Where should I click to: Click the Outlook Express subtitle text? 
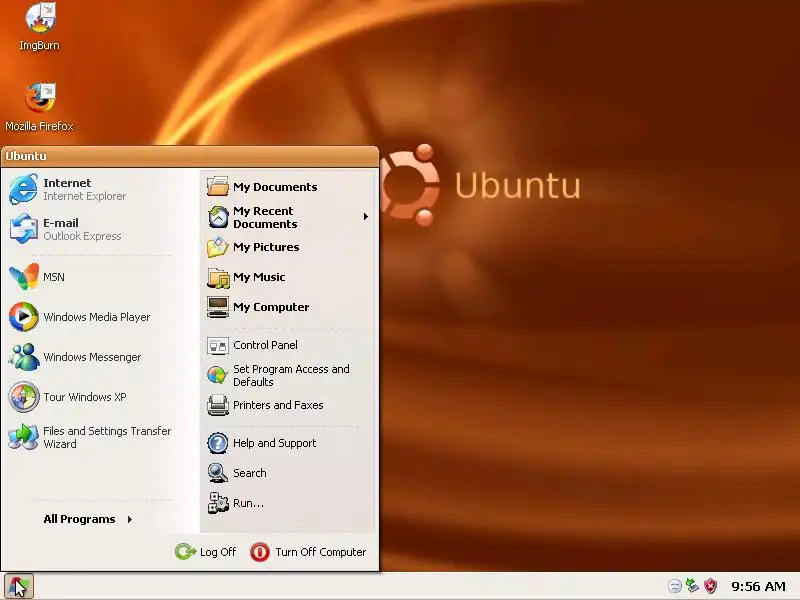pos(82,236)
